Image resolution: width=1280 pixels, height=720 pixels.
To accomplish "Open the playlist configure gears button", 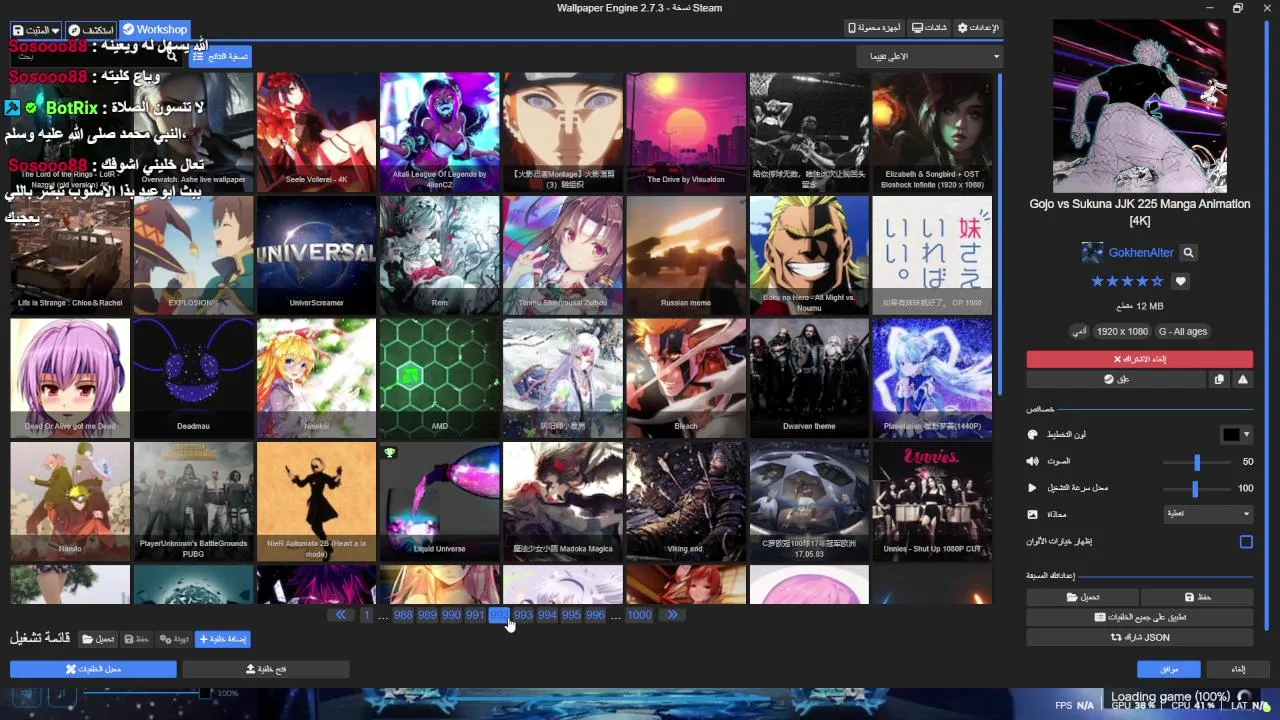I will tap(174, 639).
